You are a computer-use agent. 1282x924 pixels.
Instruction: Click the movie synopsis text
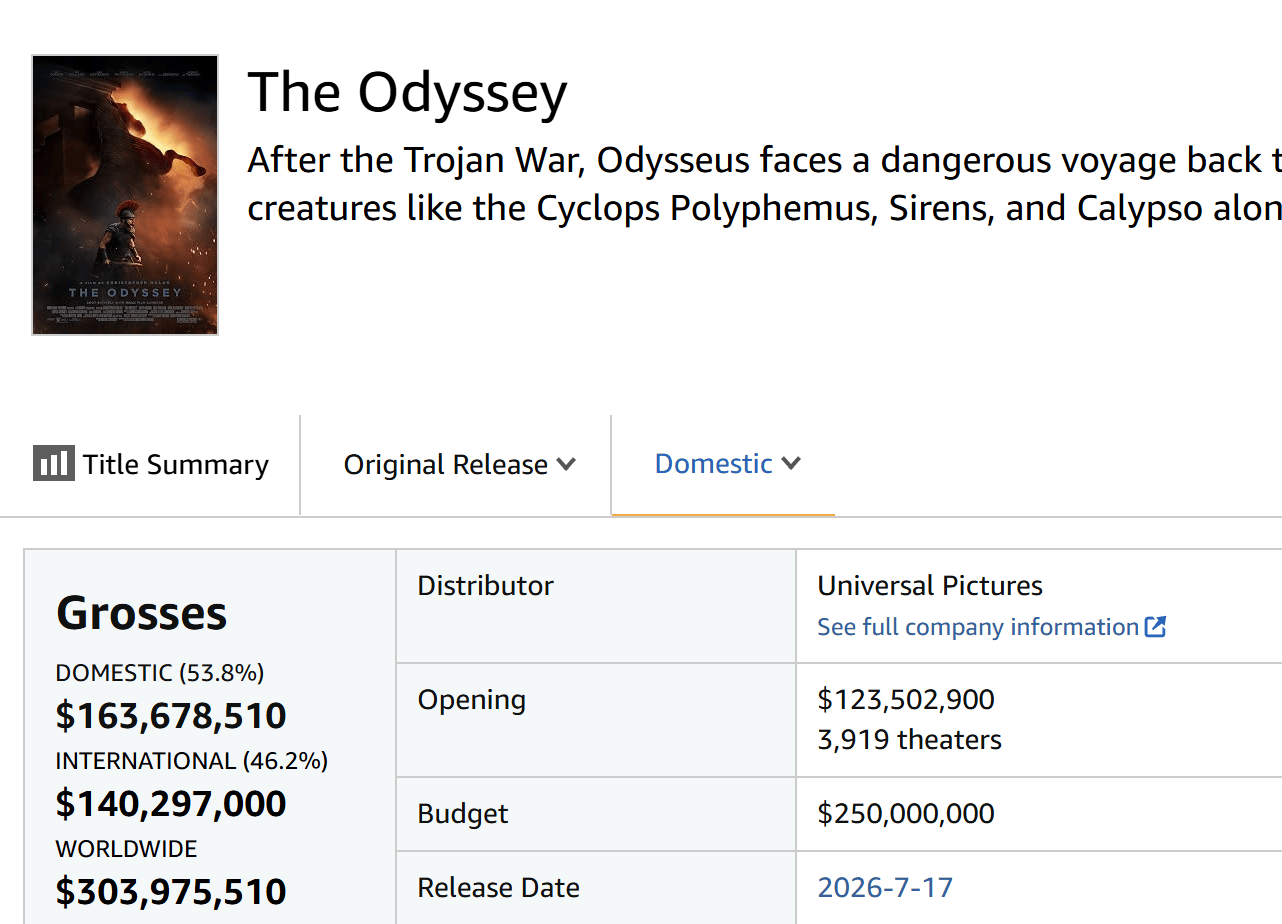765,184
